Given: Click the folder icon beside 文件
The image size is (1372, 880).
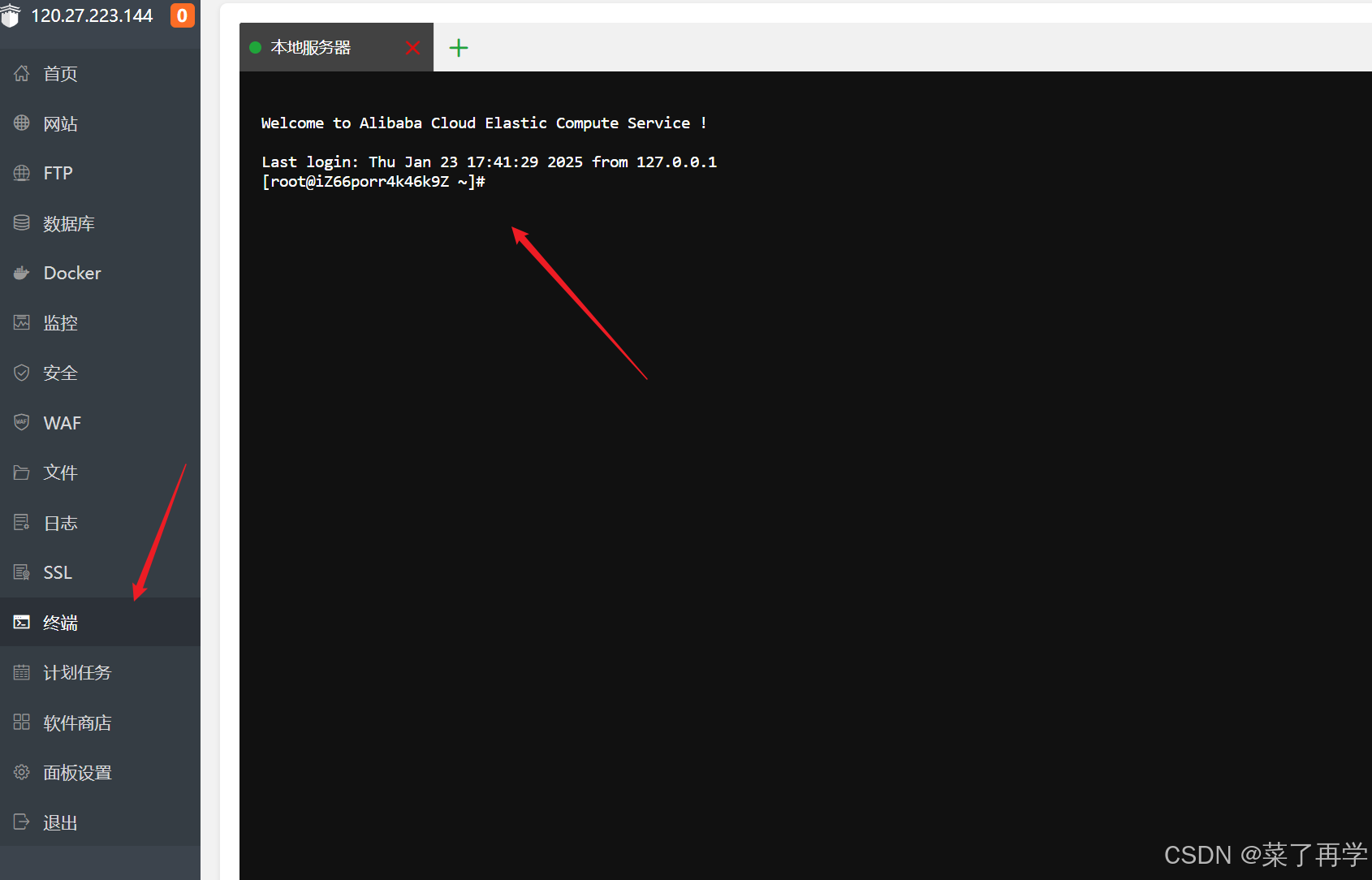Looking at the screenshot, I should pyautogui.click(x=22, y=472).
